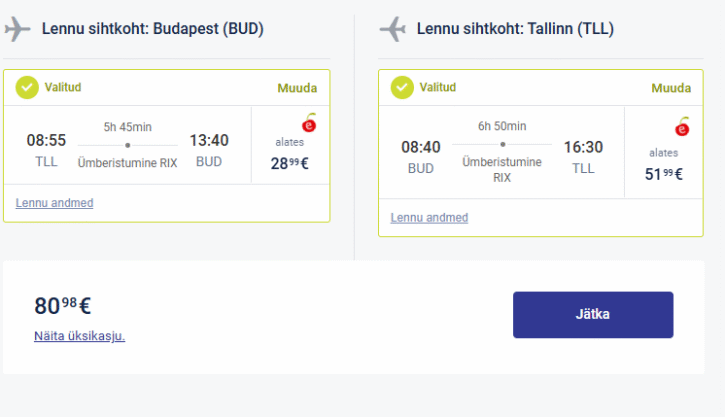The width and height of the screenshot is (725, 417).
Task: Click the airplane icon beside Budapest destination
Action: coord(18,29)
